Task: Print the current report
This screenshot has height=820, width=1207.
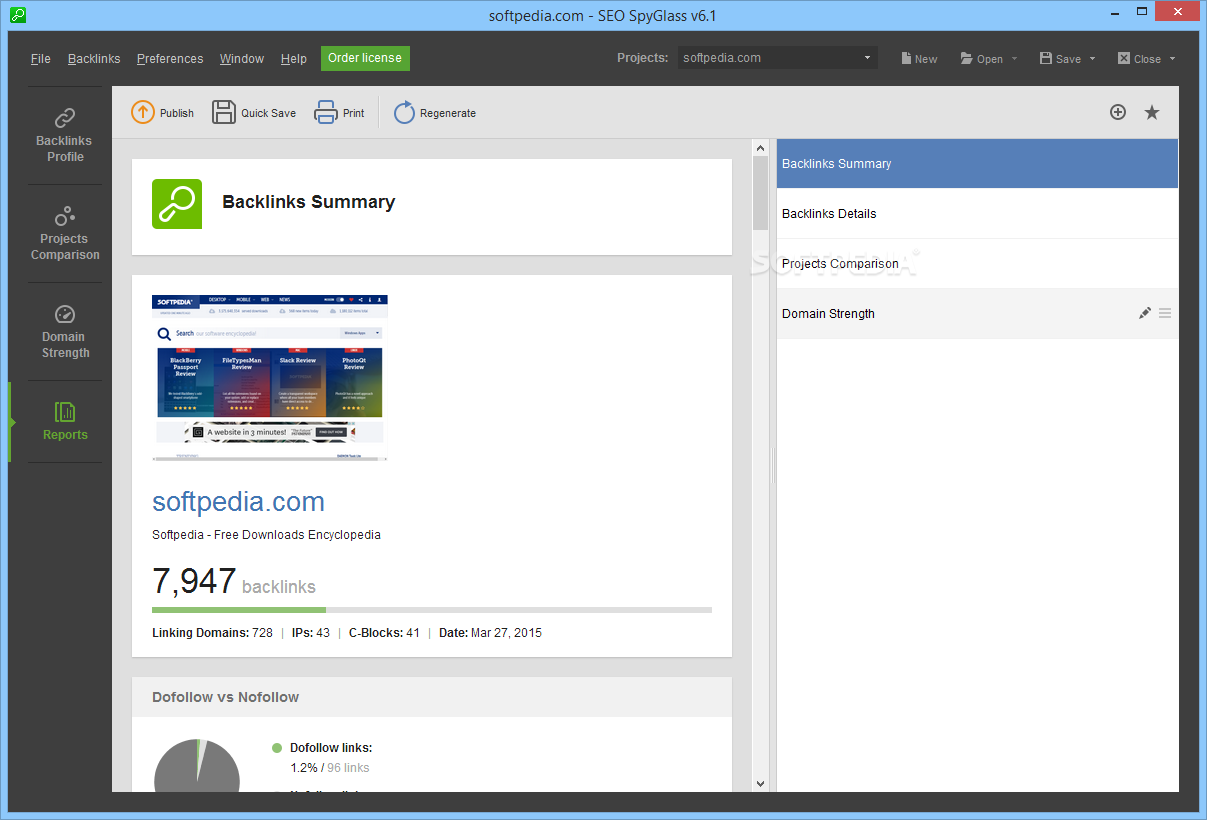Action: (x=340, y=113)
